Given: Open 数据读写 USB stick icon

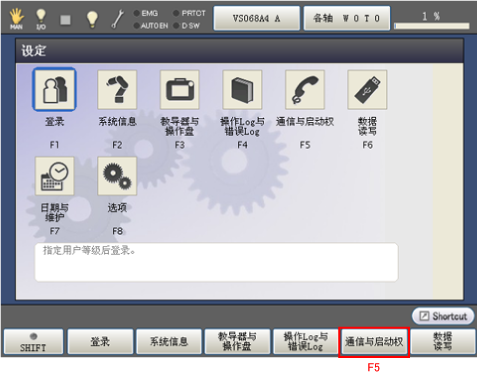Looking at the screenshot, I should point(367,89).
